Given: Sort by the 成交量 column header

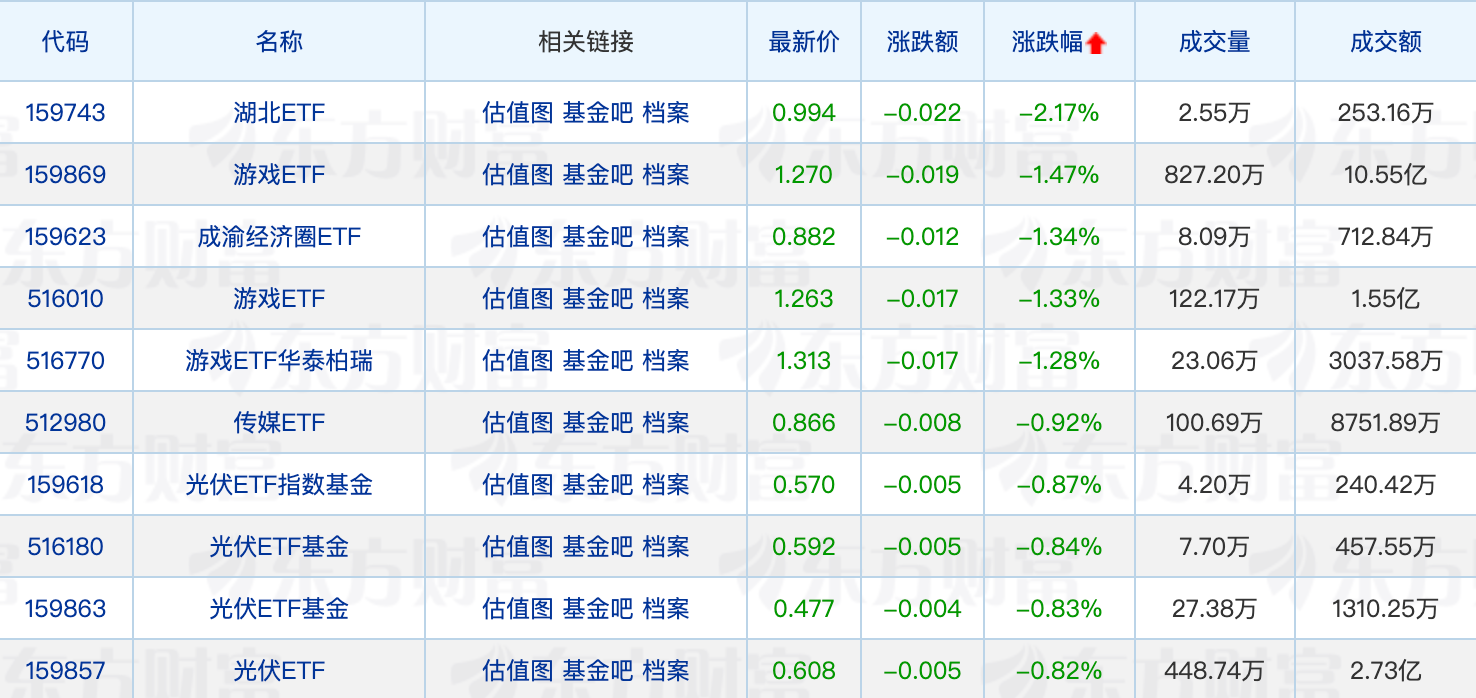Looking at the screenshot, I should pyautogui.click(x=1214, y=42).
